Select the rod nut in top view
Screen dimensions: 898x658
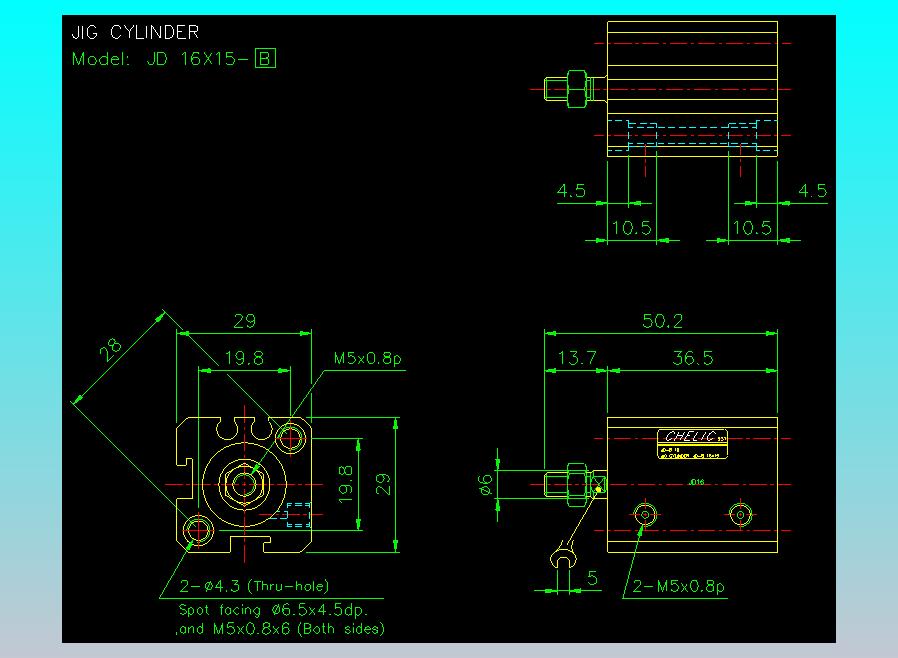tap(578, 89)
